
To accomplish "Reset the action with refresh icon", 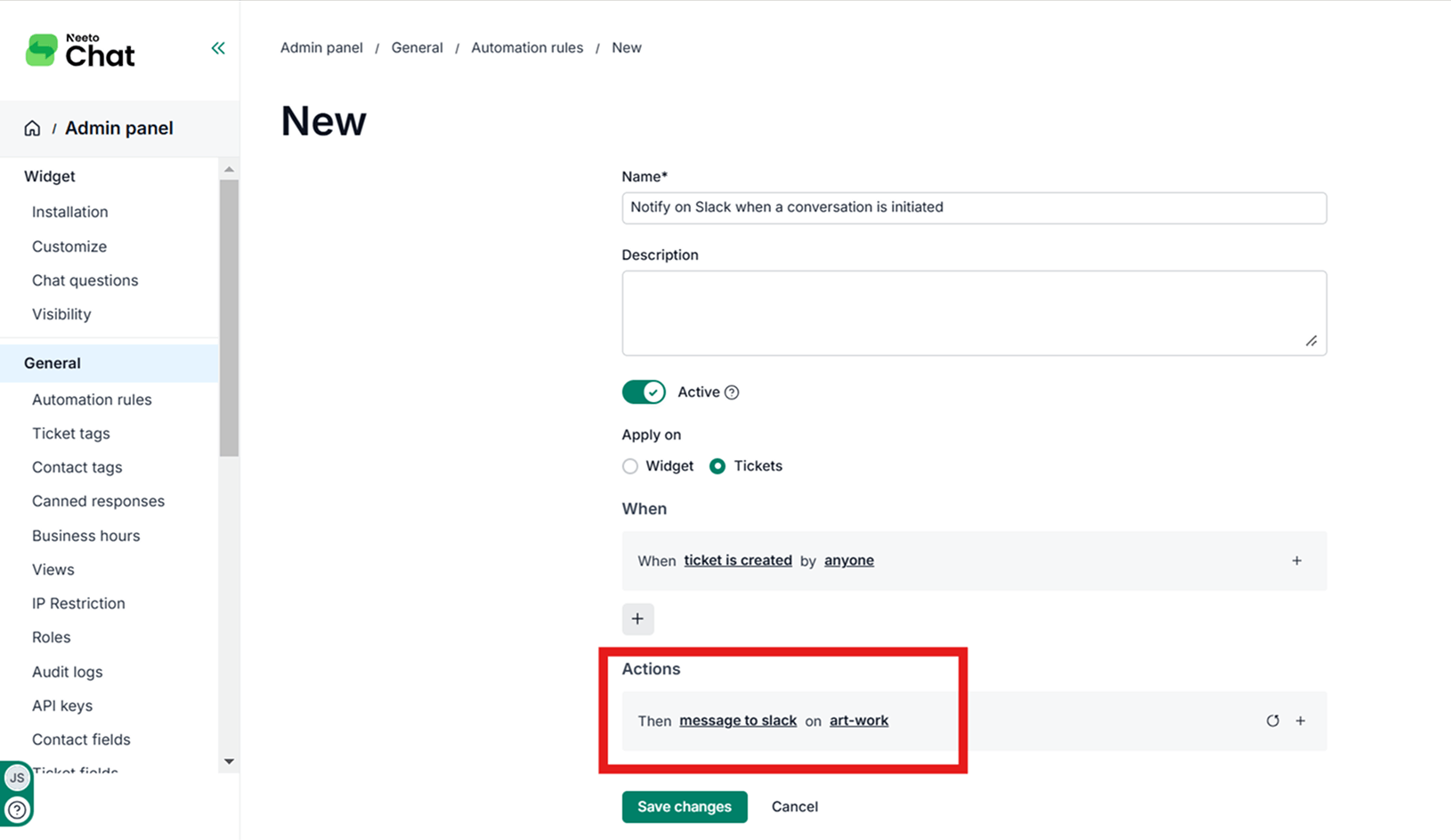I will pos(1272,721).
